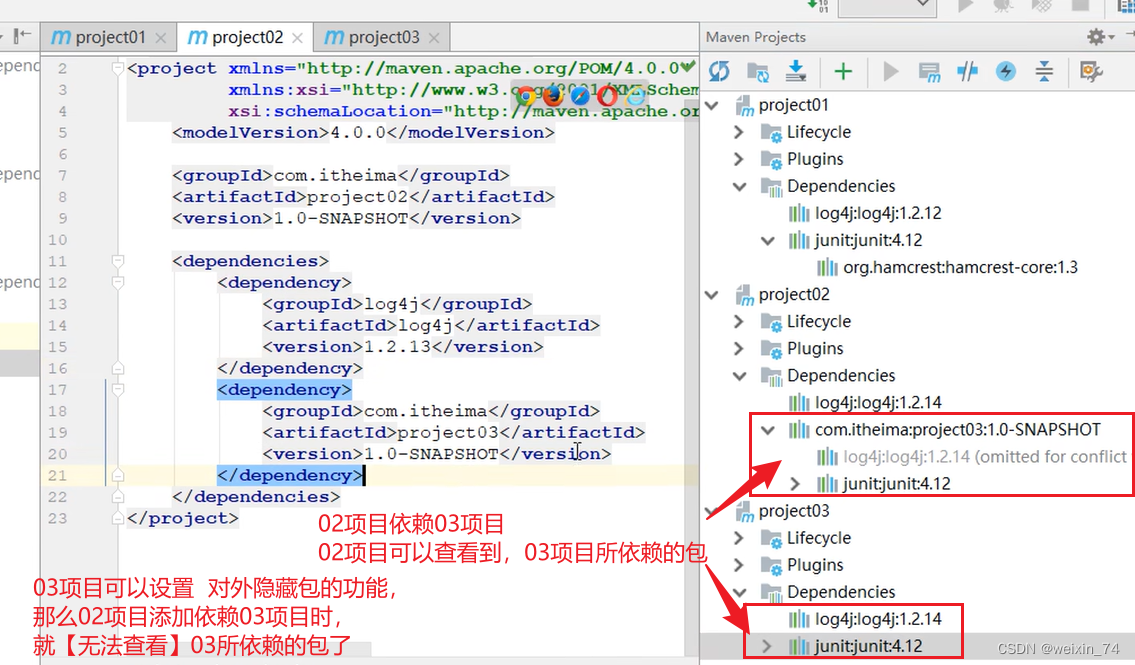Open in Safari browser icon
Screen dimensions: 1135x665
(x=580, y=96)
